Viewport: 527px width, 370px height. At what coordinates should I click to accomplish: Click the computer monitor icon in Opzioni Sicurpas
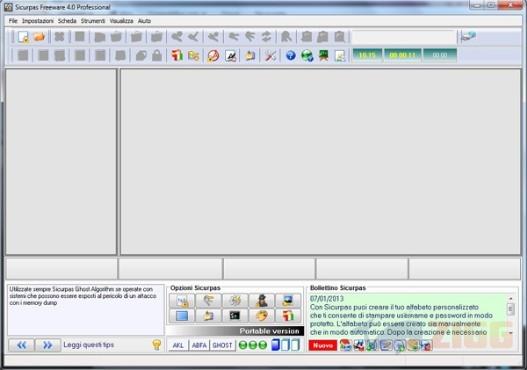tap(288, 301)
